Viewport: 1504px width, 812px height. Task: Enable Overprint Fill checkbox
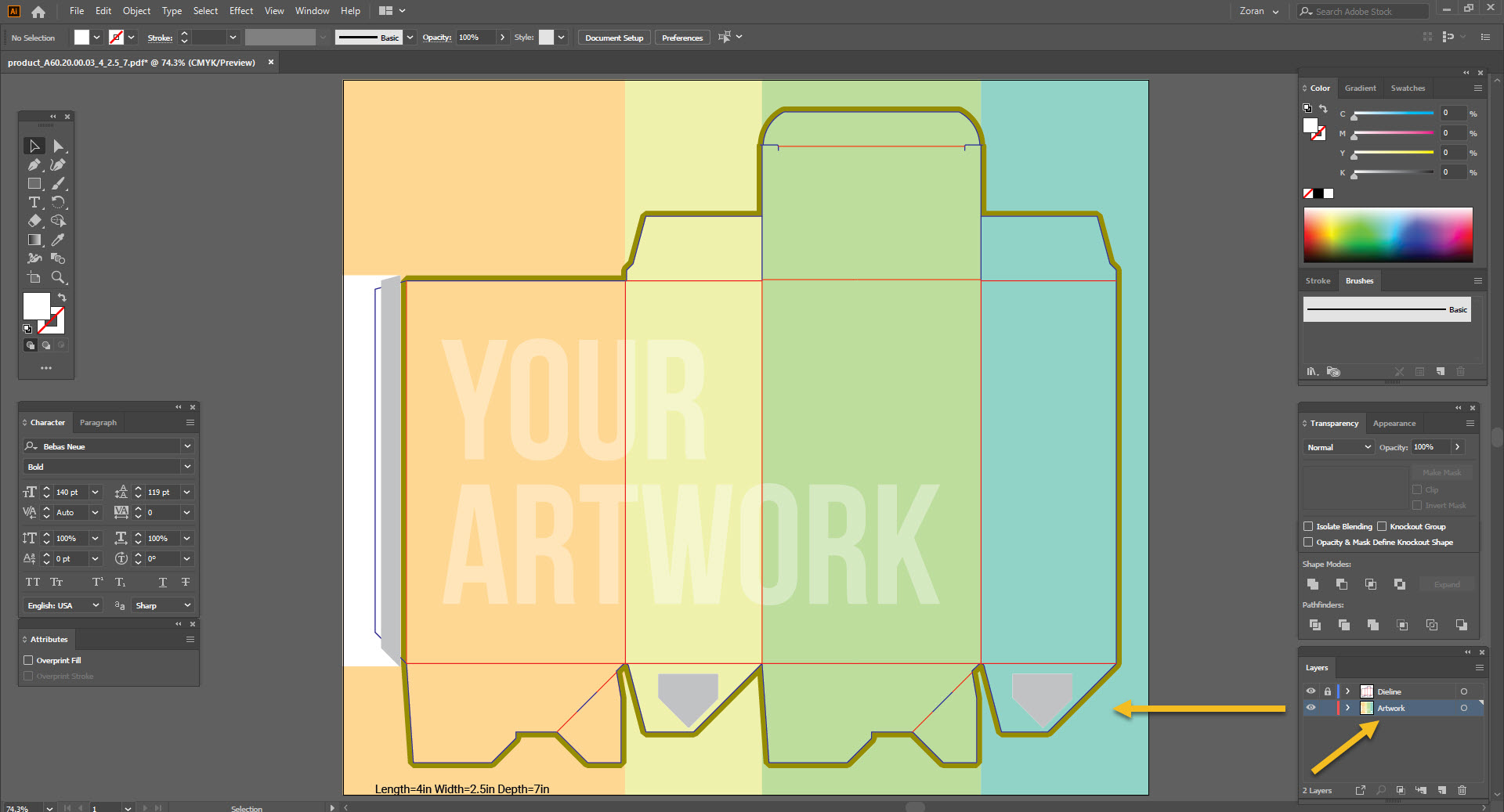pos(28,660)
